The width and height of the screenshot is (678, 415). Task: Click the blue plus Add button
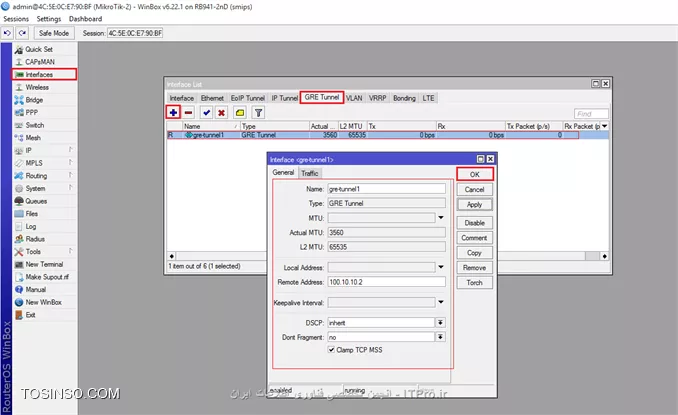(x=173, y=112)
